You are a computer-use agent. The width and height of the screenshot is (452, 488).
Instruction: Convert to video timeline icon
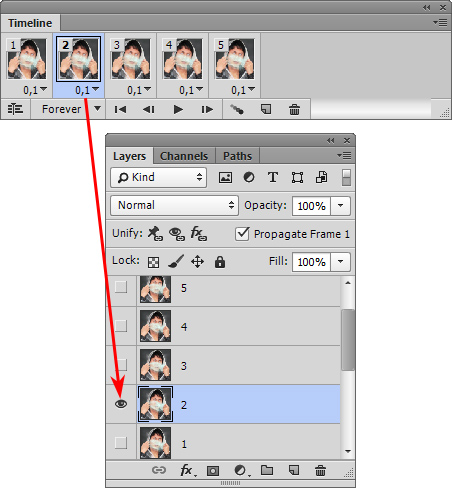[x=15, y=109]
